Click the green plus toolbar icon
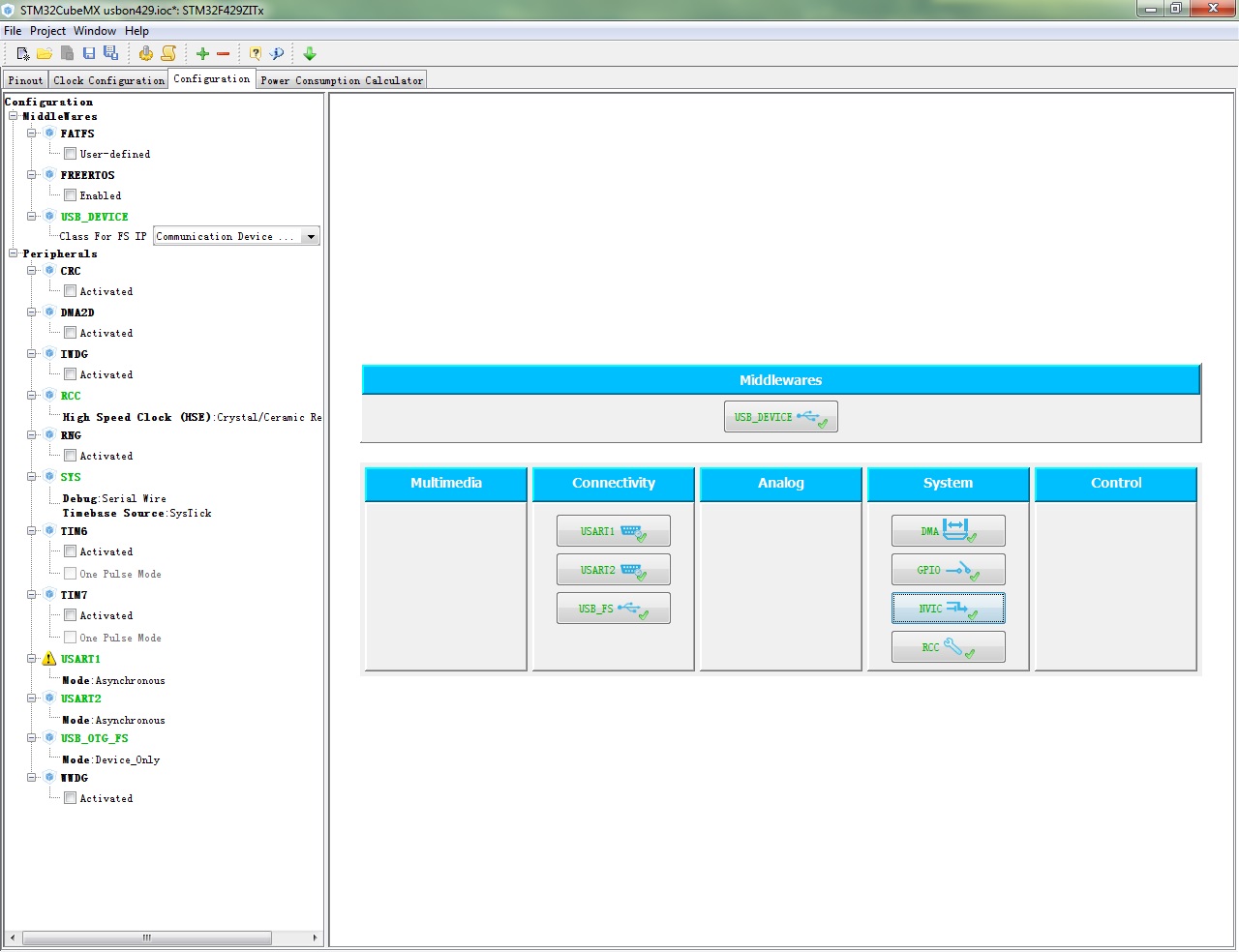This screenshot has width=1239, height=952. [x=202, y=54]
